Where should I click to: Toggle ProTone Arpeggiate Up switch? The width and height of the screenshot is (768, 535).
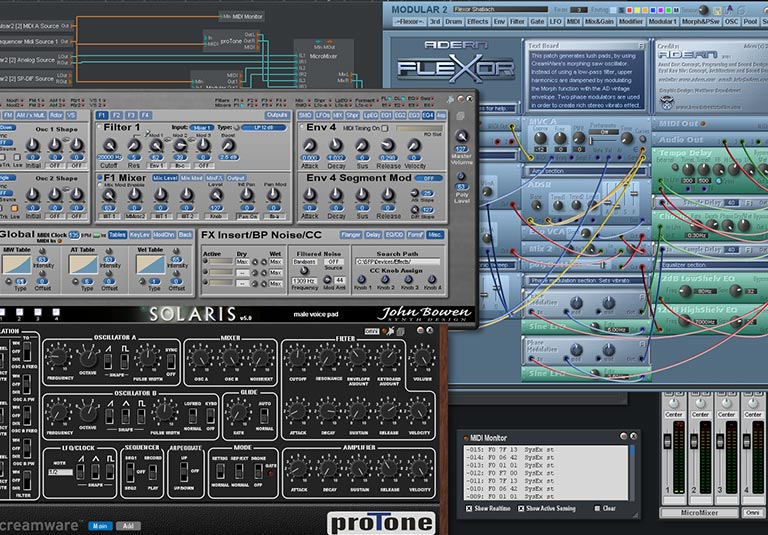click(183, 472)
